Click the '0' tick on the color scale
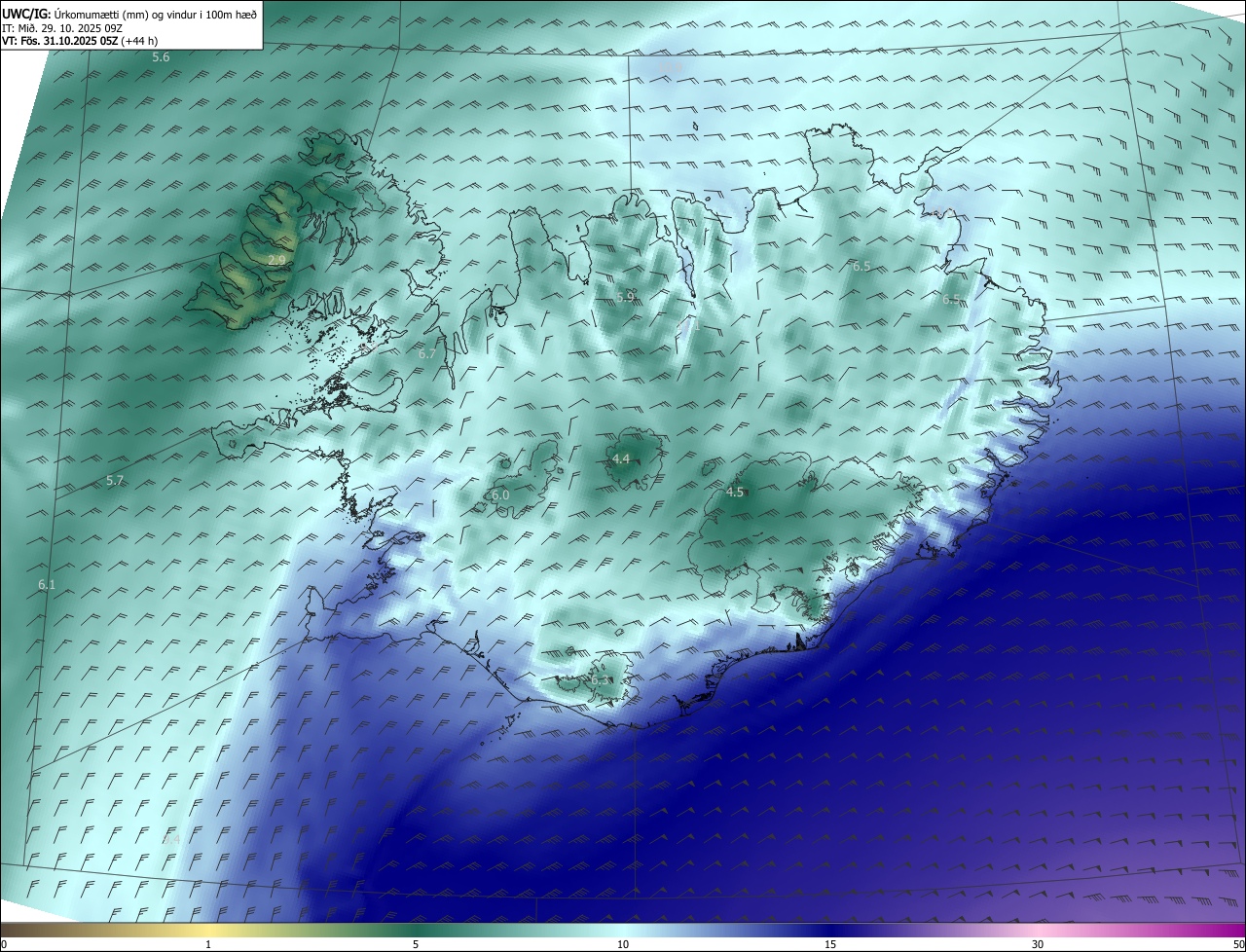This screenshot has height=952, width=1246. click(4, 944)
